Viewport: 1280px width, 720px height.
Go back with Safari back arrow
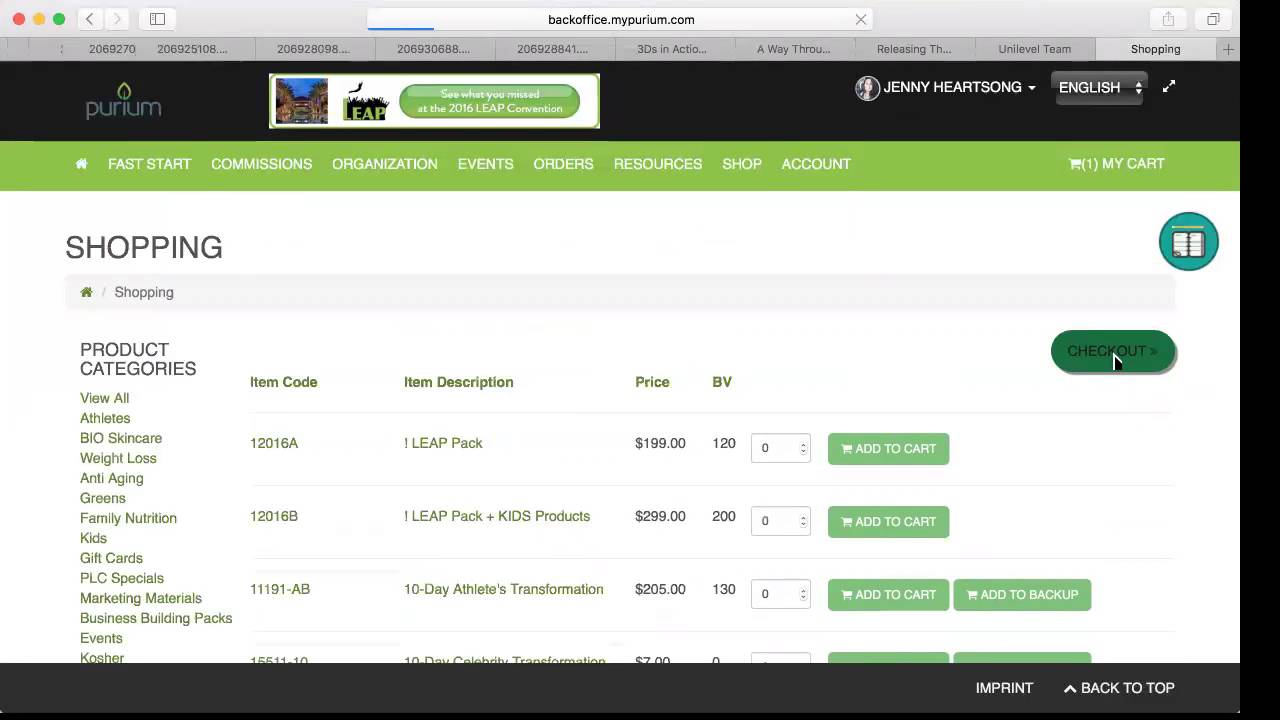tap(89, 19)
